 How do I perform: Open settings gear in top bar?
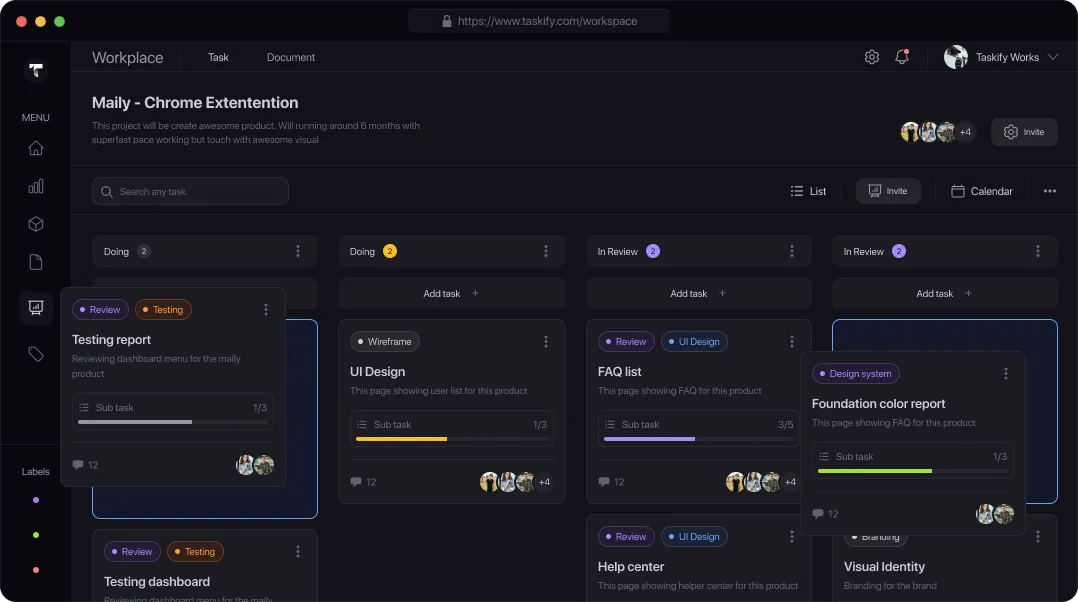pos(872,57)
